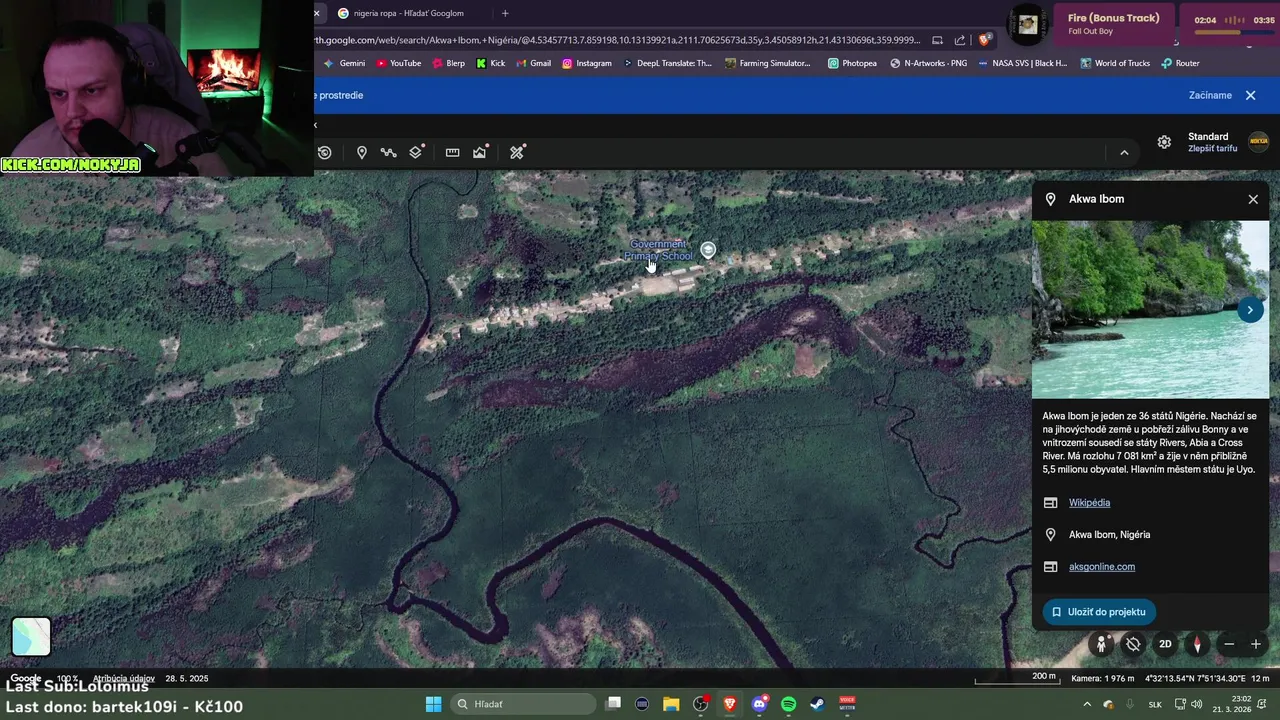Image resolution: width=1280 pixels, height=720 pixels.
Task: Open the Farming Simulator bookmark
Action: coord(768,63)
